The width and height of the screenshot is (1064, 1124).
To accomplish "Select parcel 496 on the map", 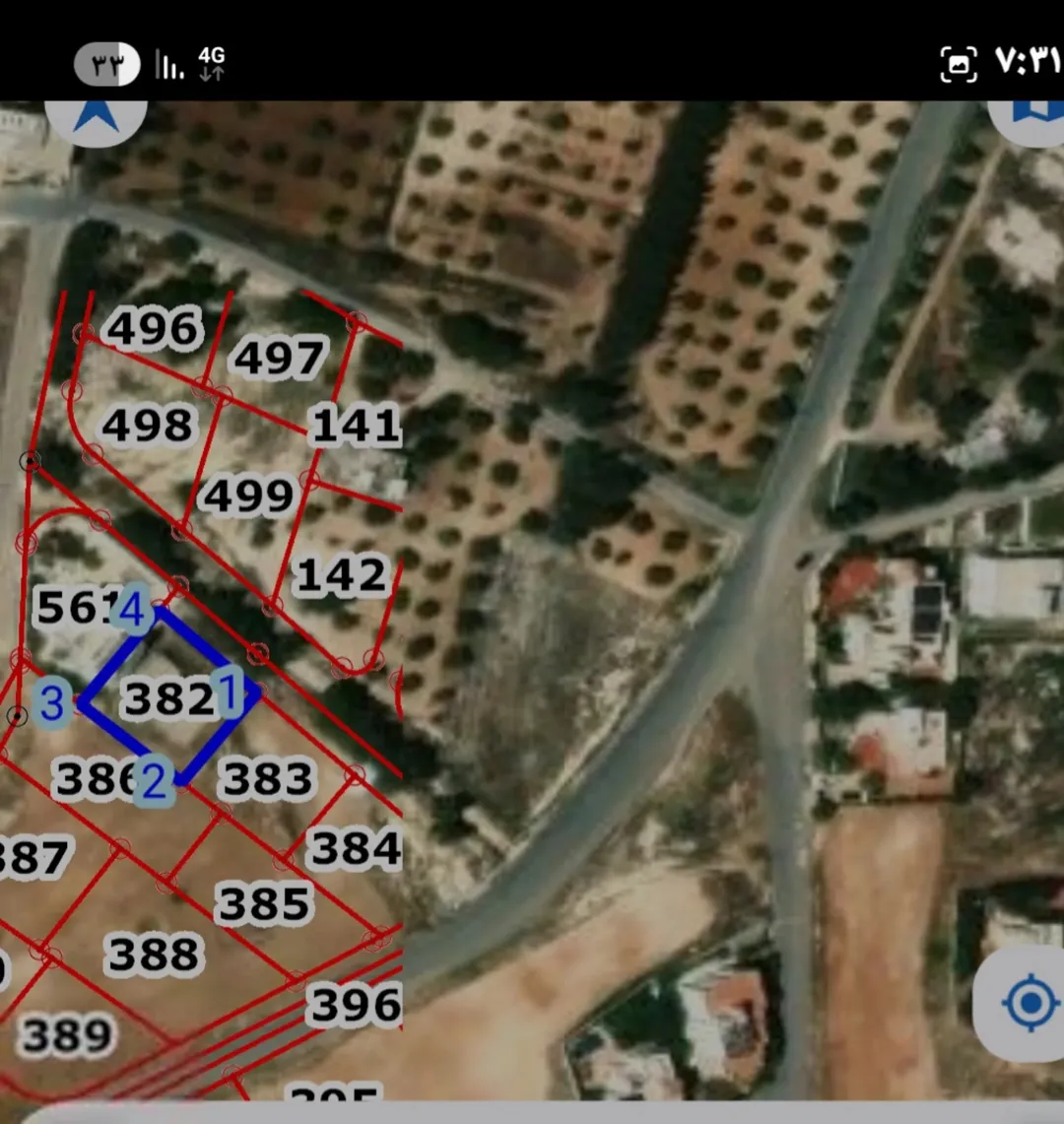I will [x=154, y=328].
